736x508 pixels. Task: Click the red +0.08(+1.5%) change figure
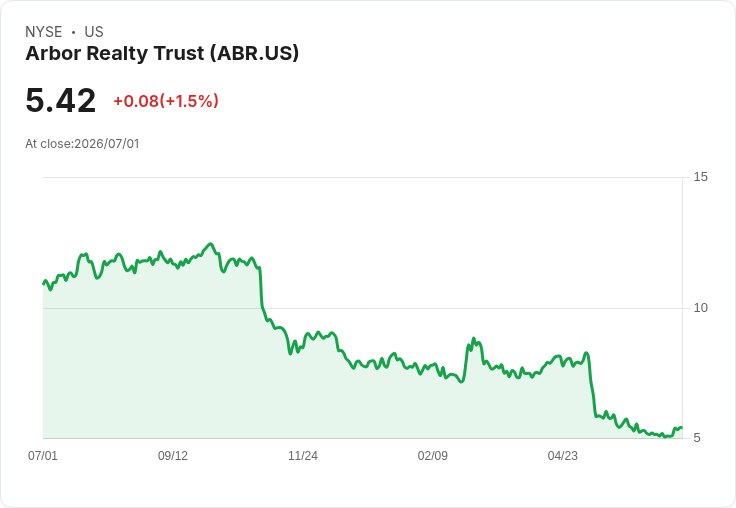[166, 101]
